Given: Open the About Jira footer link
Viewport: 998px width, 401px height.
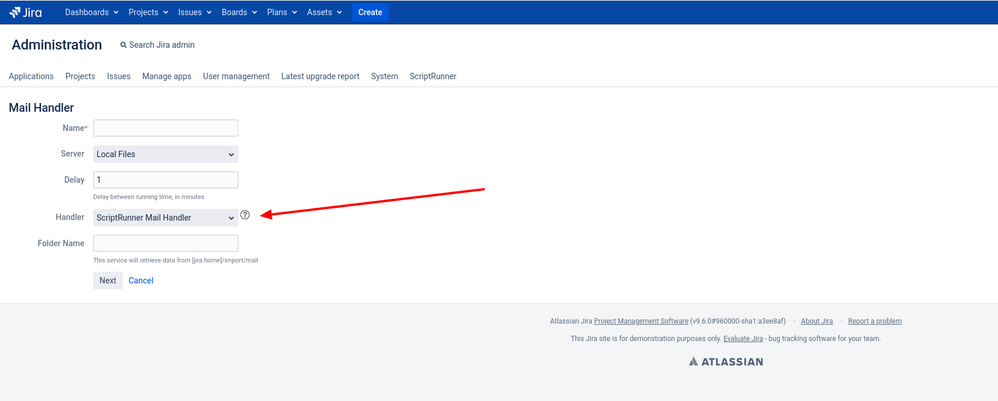Looking at the screenshot, I should point(817,321).
